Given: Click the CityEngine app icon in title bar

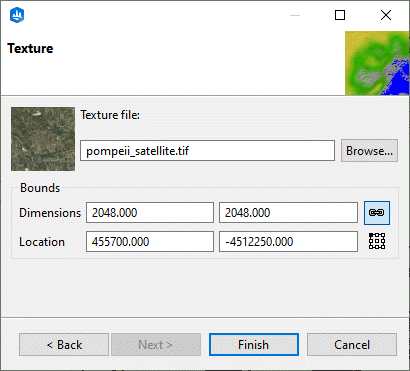Looking at the screenshot, I should coord(17,15).
